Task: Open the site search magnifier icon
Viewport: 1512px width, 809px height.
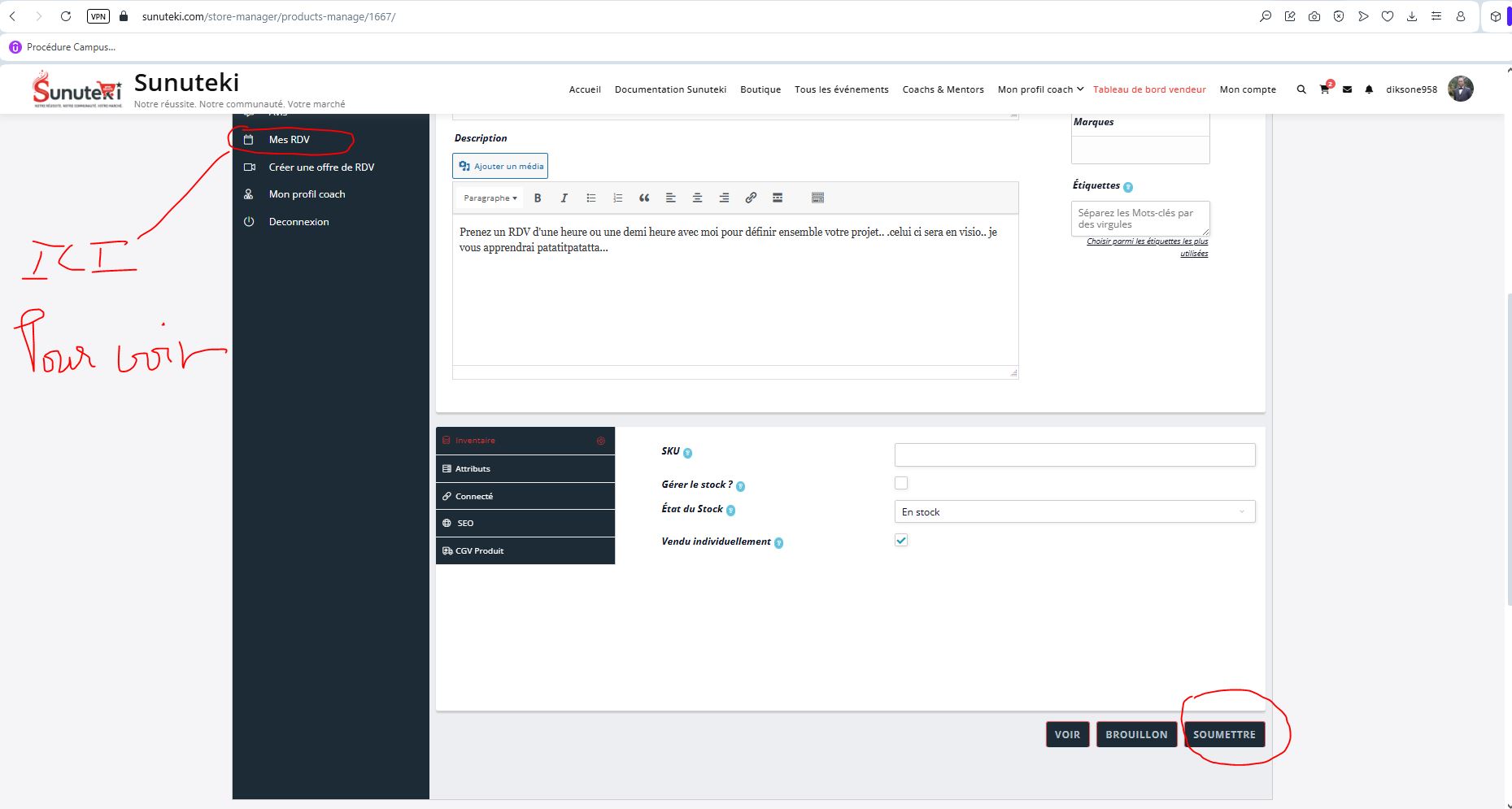Action: coord(1301,89)
